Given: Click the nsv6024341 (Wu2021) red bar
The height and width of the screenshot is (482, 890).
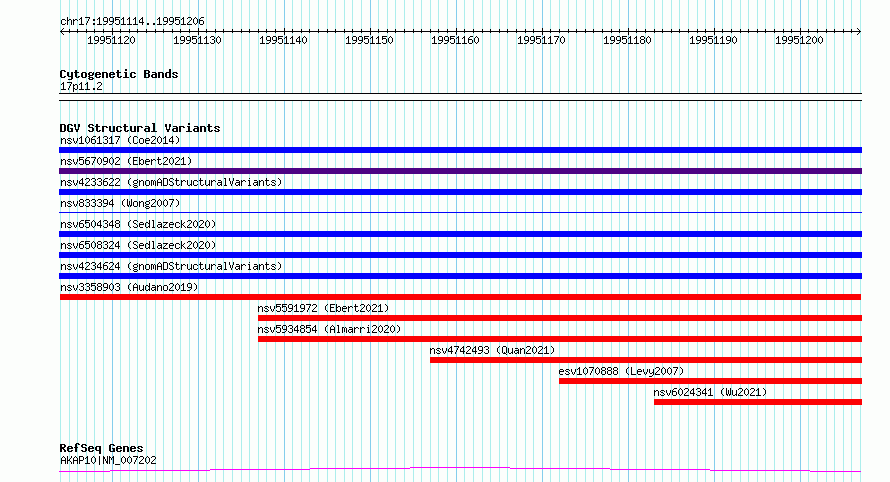Looking at the screenshot, I should click(758, 402).
